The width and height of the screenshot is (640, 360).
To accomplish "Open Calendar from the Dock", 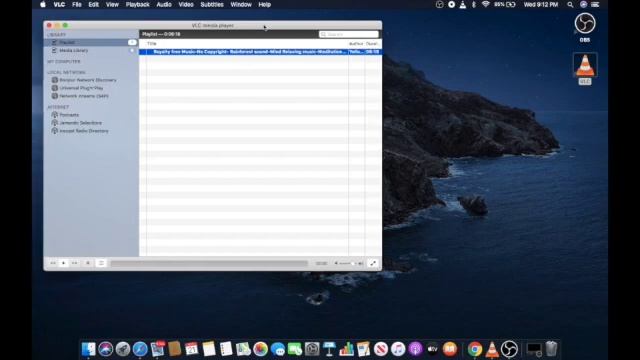I will 191,349.
